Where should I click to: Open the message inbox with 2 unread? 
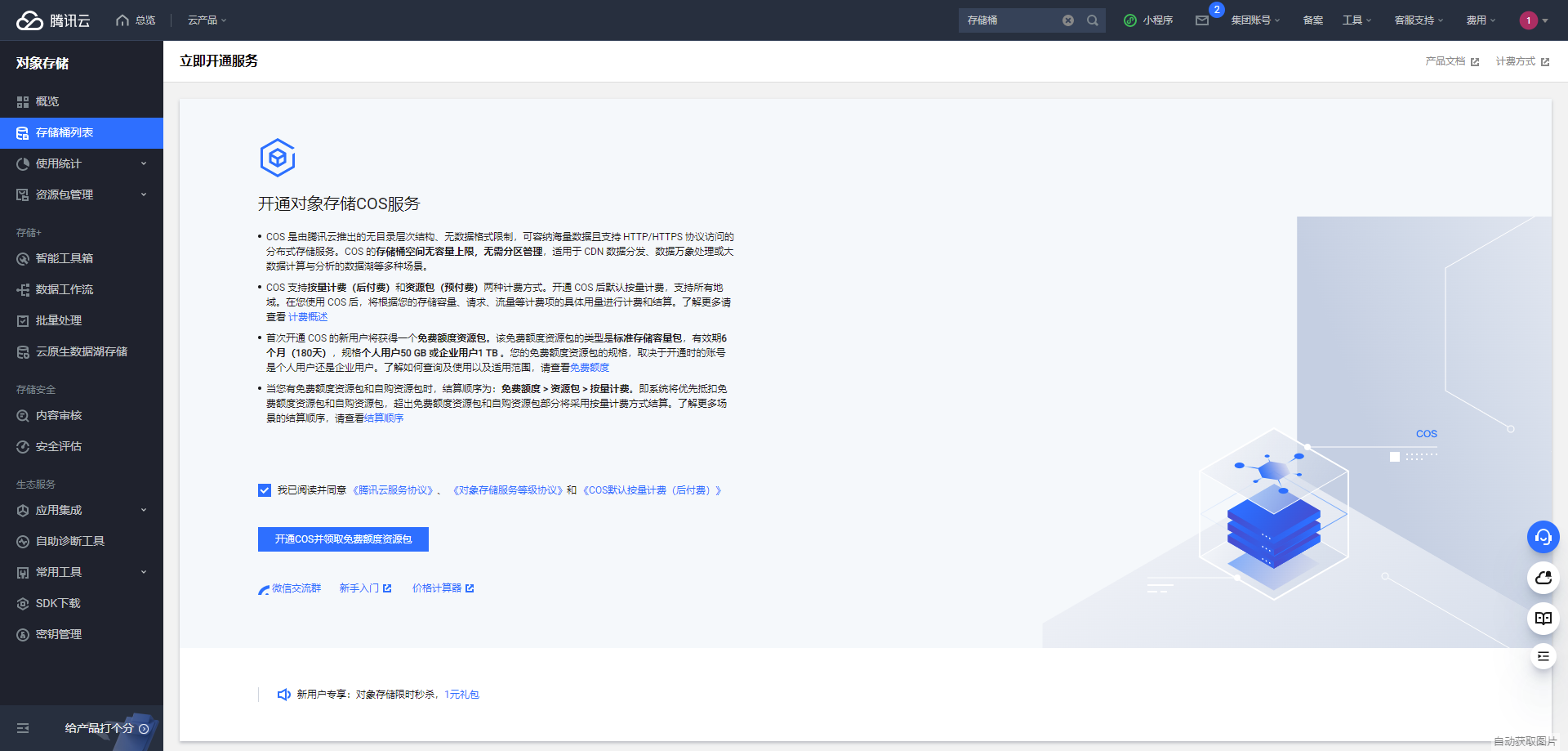pyautogui.click(x=1201, y=20)
